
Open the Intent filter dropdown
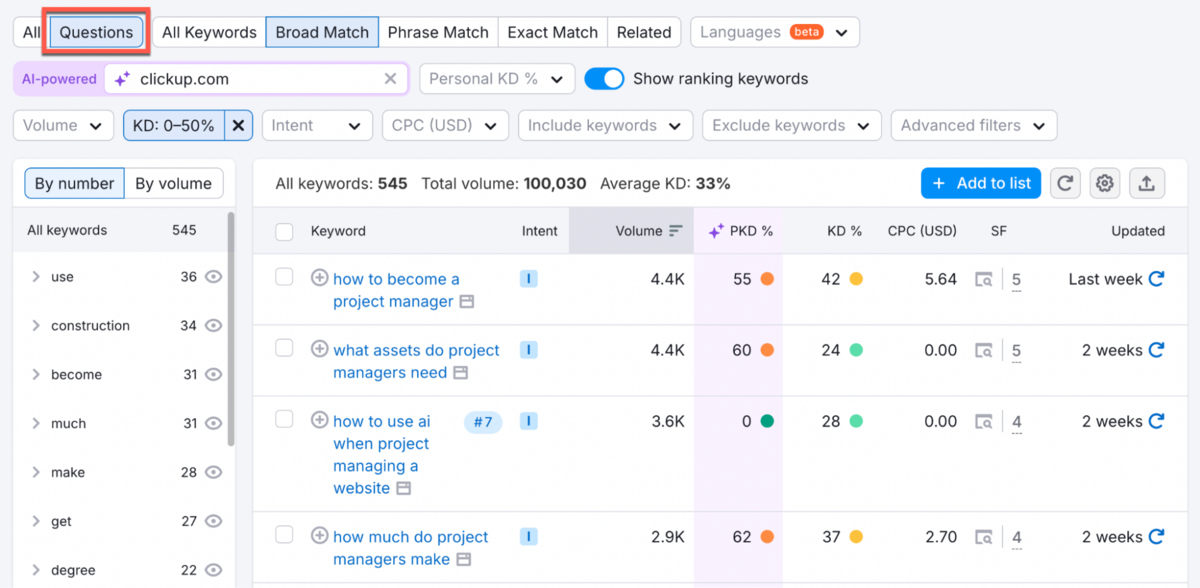click(316, 125)
